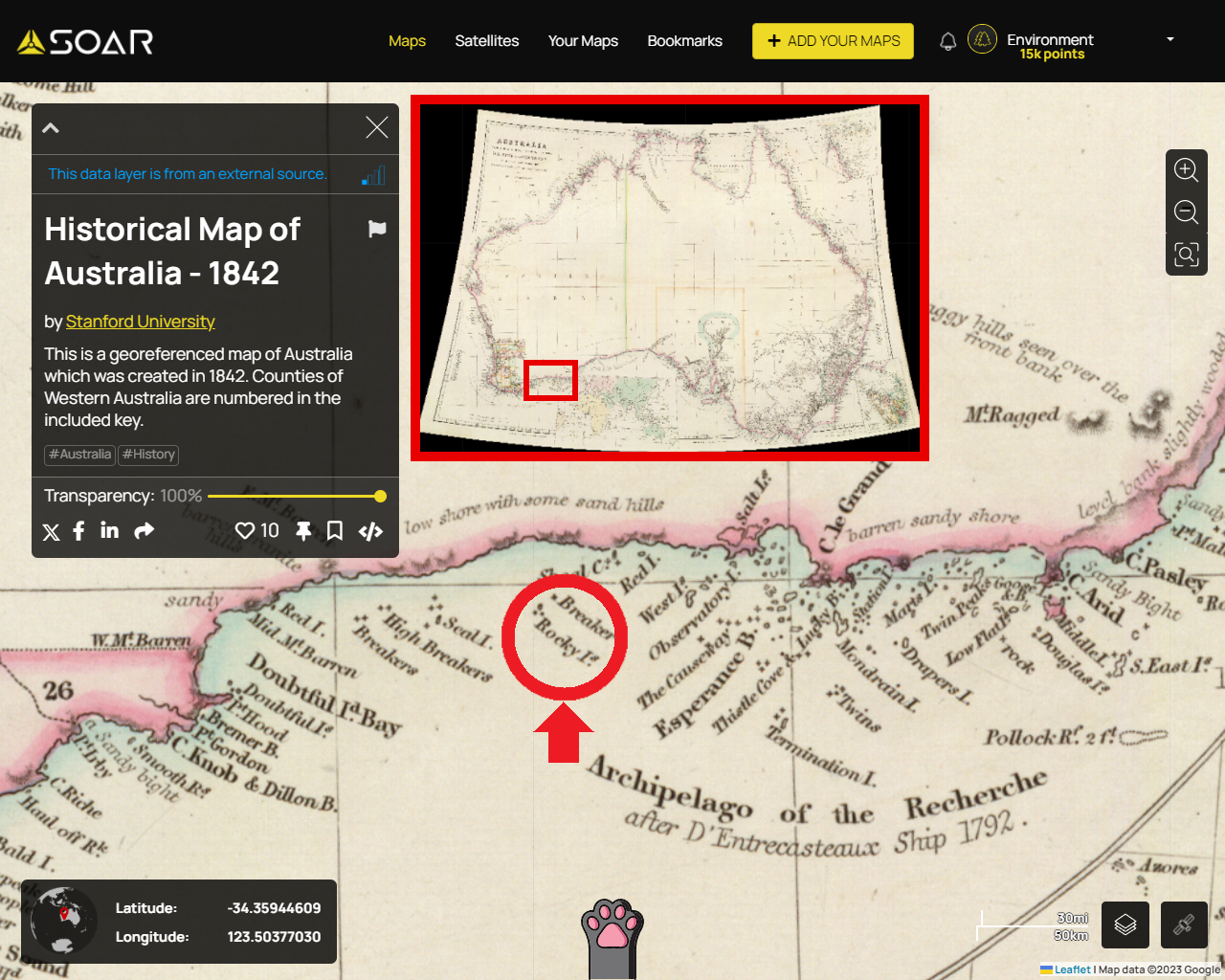Click the share arrow icon
This screenshot has width=1225, height=980.
(x=144, y=530)
